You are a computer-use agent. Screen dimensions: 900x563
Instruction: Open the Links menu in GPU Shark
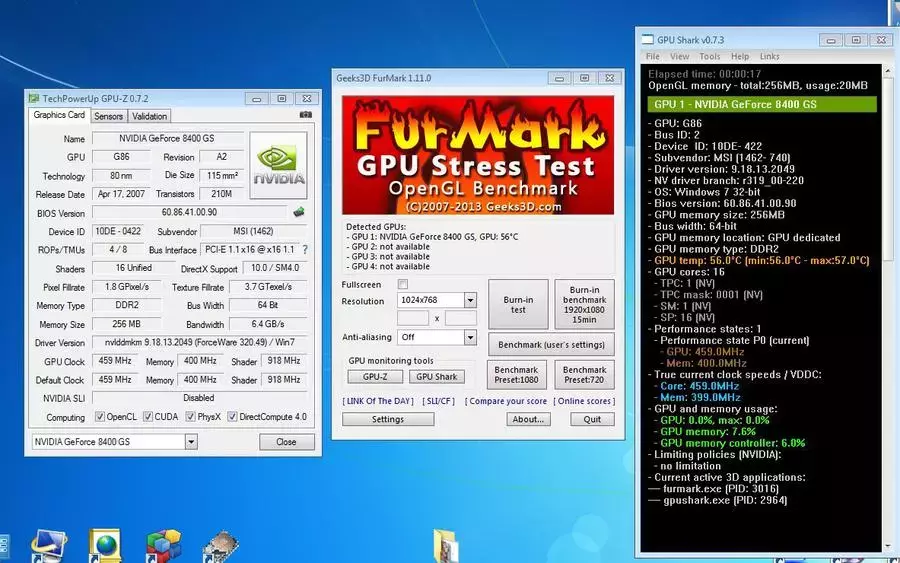(770, 56)
